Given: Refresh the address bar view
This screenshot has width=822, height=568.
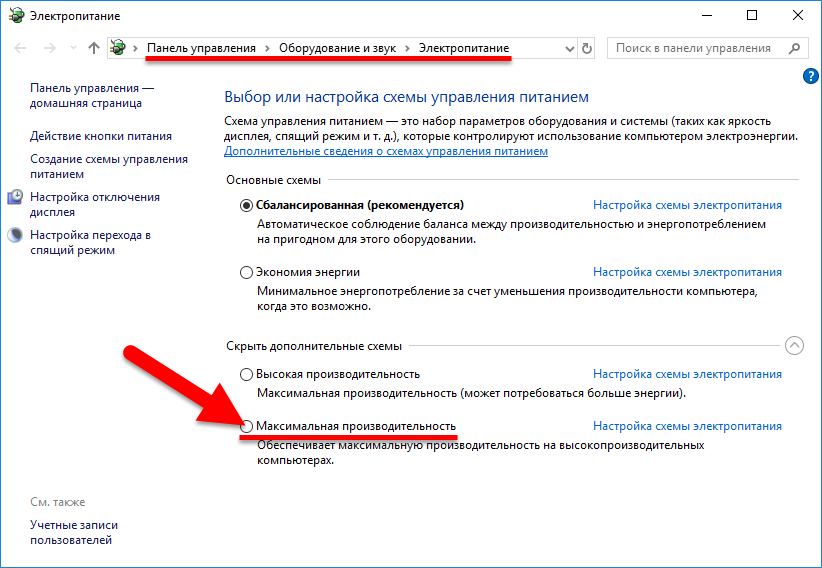Looking at the screenshot, I should point(587,48).
